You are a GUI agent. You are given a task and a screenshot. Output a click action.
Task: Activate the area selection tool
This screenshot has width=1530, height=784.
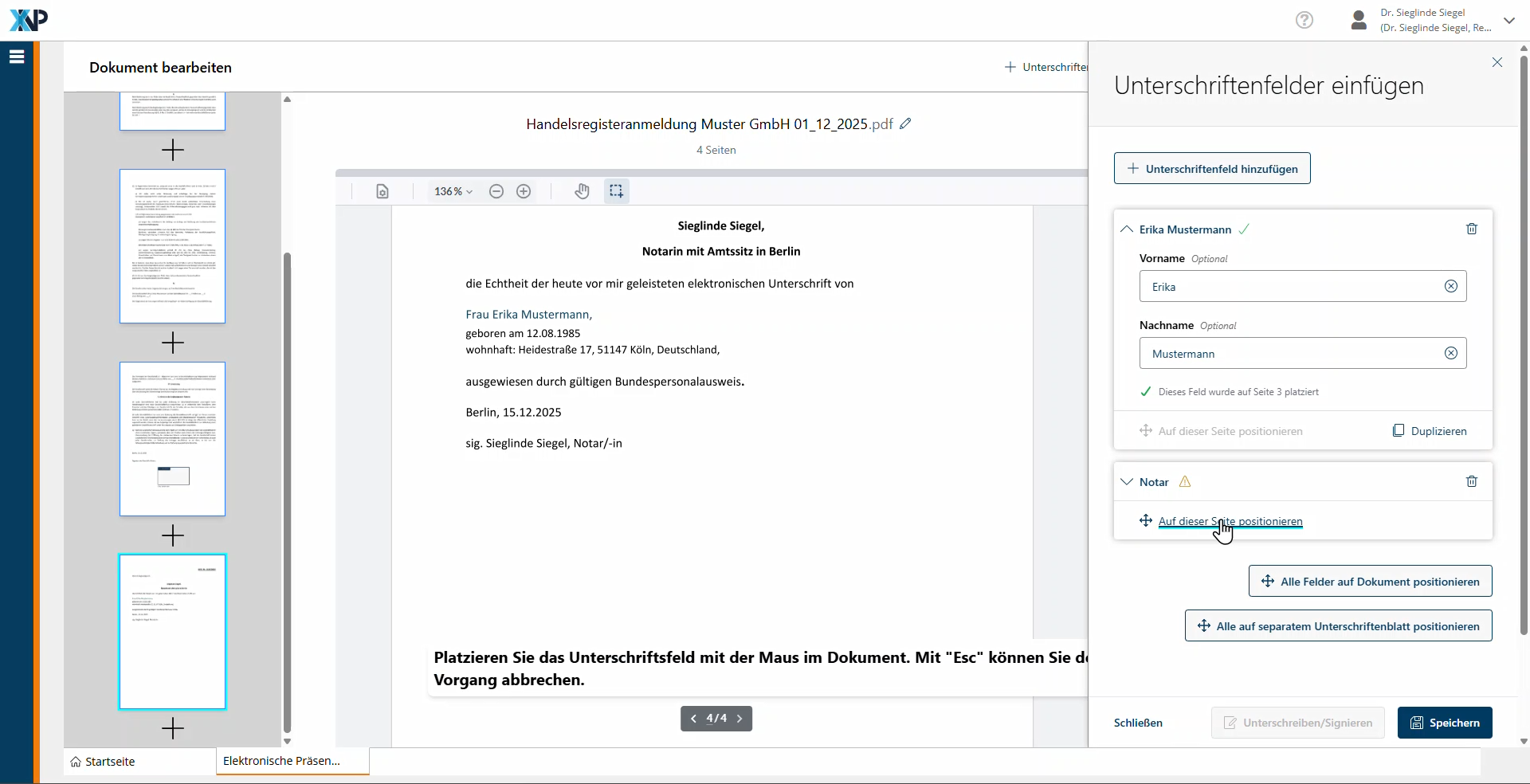[616, 191]
